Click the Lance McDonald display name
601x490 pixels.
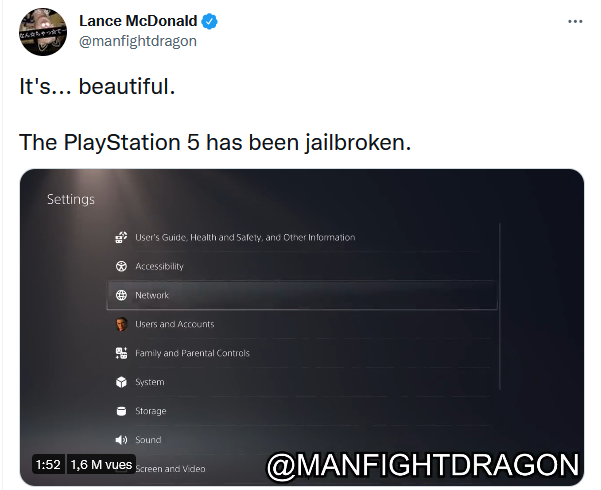(138, 21)
